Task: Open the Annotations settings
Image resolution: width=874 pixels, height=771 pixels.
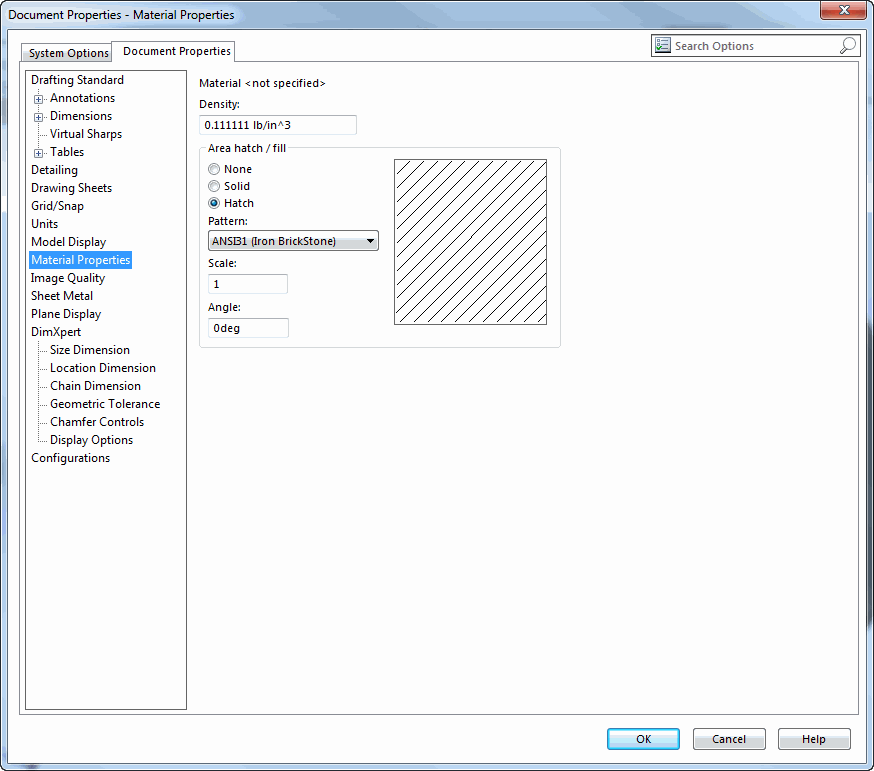Action: [82, 98]
